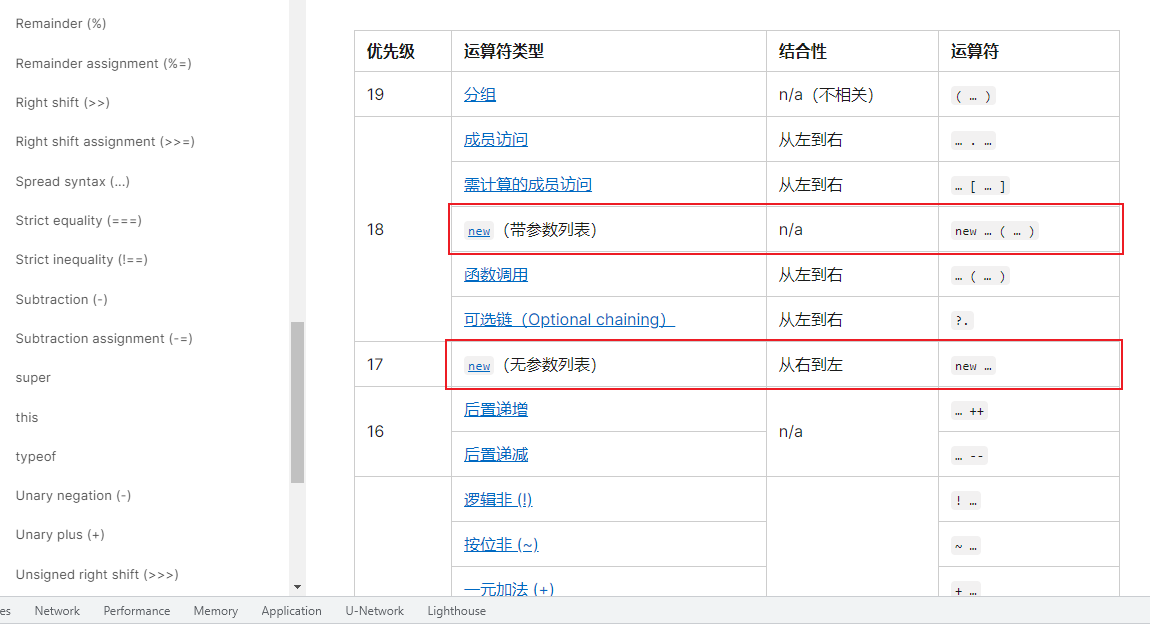Switch to the Performance devtools tab
The image size is (1150, 624).
click(137, 611)
